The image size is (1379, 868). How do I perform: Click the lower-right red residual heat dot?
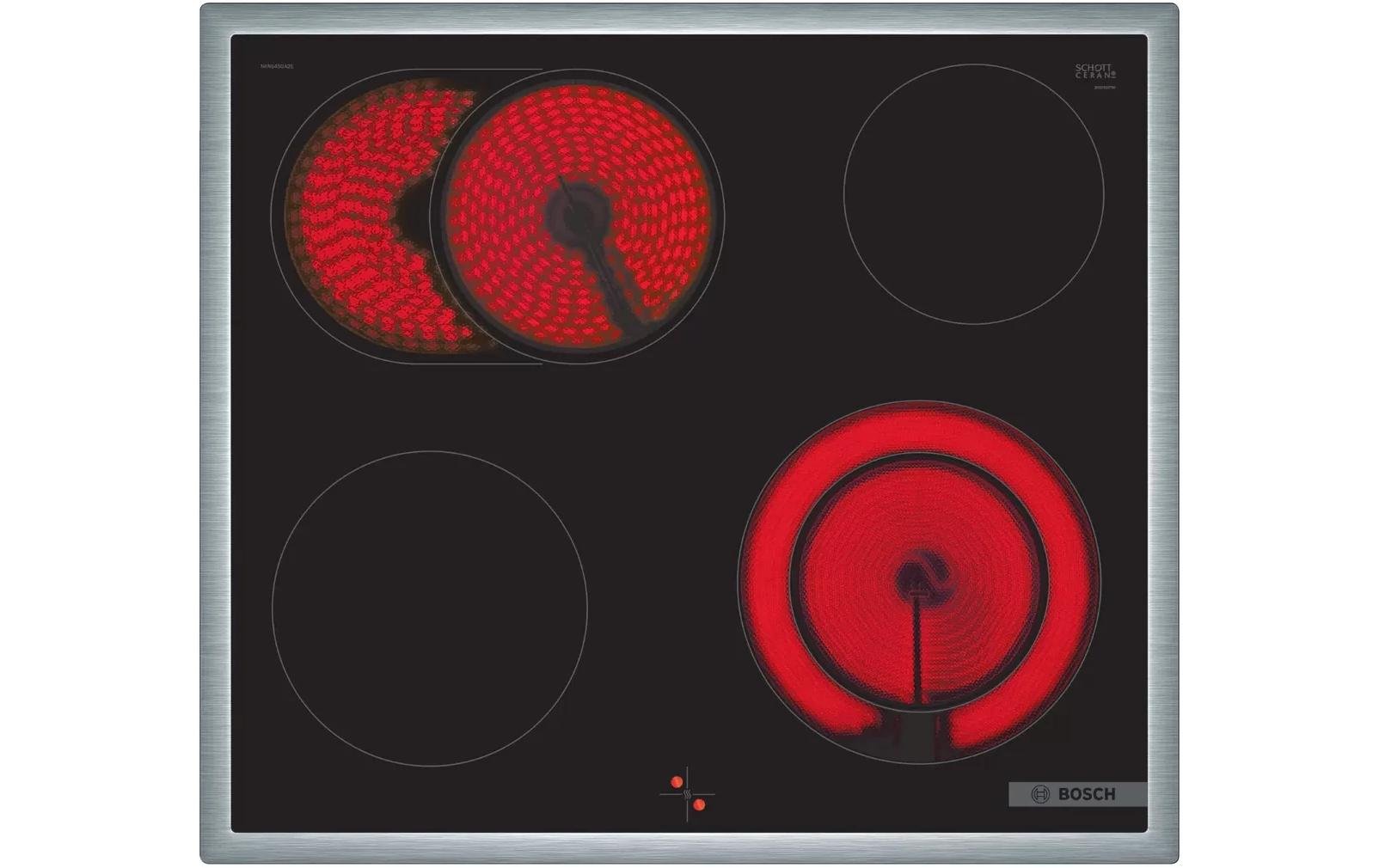point(699,805)
